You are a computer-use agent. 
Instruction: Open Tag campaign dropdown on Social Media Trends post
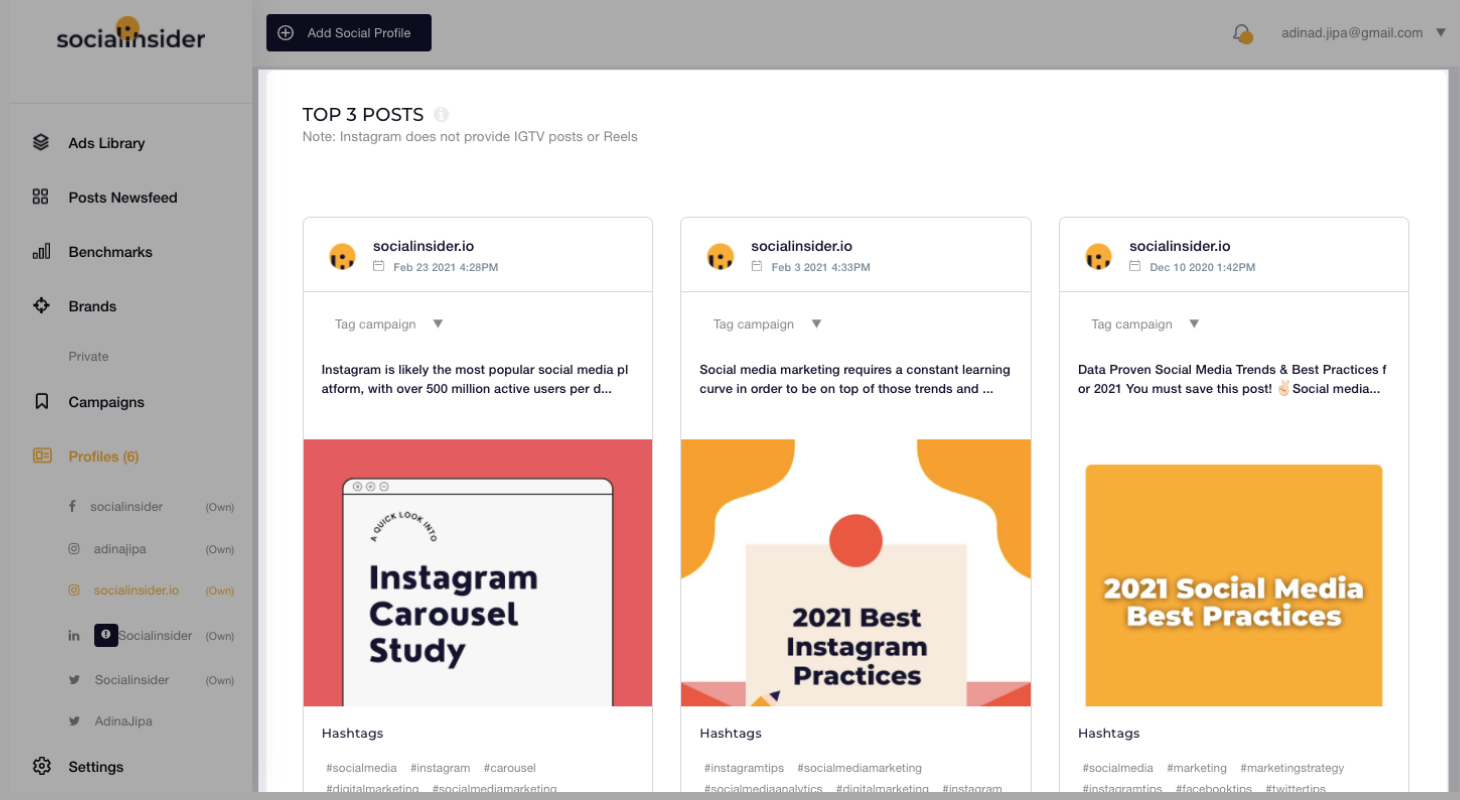(1145, 324)
